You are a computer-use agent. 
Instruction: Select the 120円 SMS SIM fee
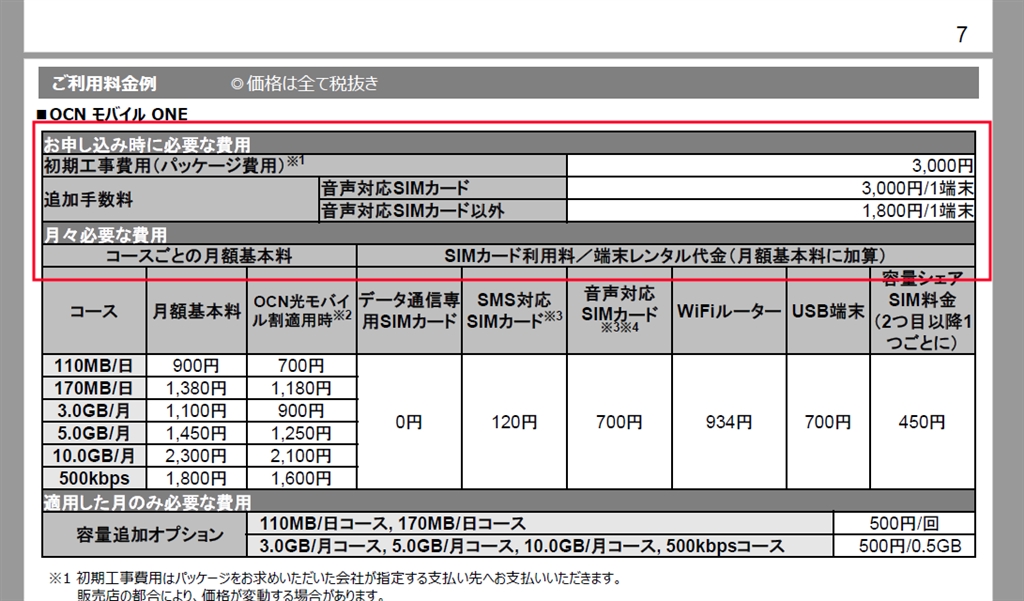(514, 422)
